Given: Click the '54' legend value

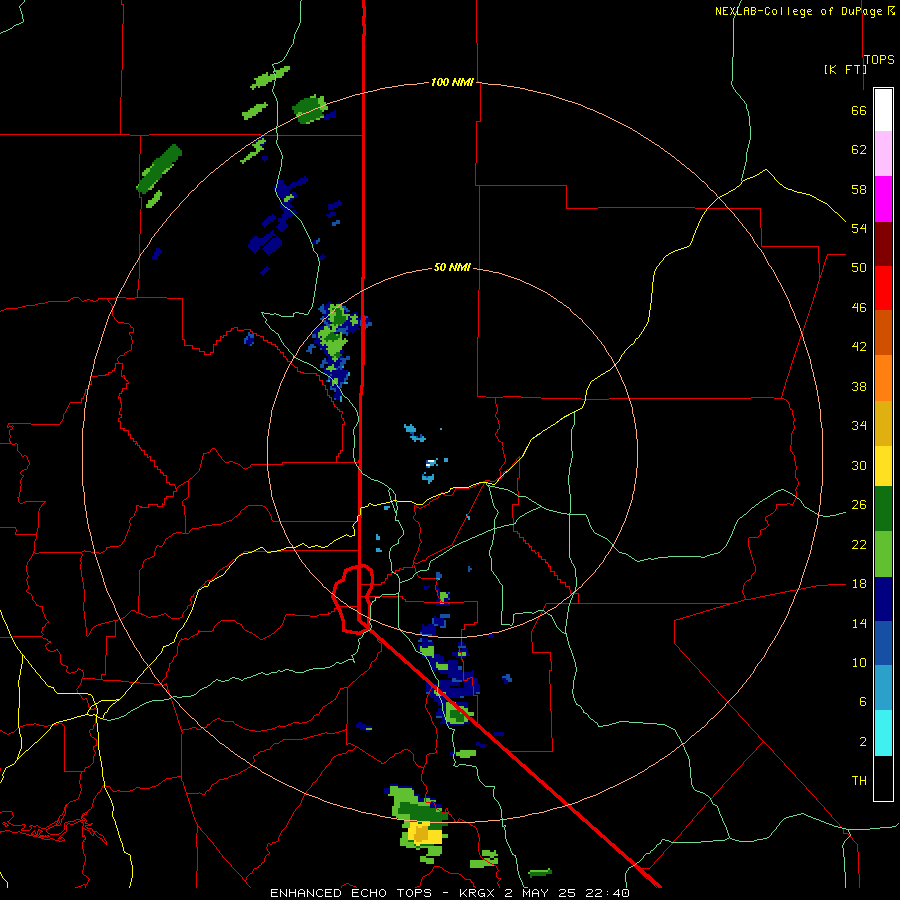Looking at the screenshot, I should click(x=859, y=228).
